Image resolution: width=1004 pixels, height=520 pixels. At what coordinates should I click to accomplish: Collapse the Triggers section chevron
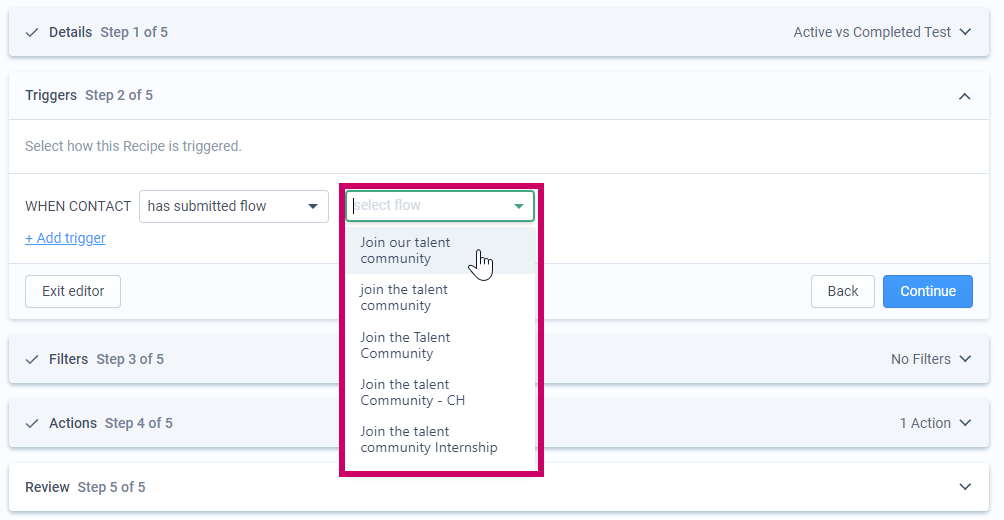(965, 96)
